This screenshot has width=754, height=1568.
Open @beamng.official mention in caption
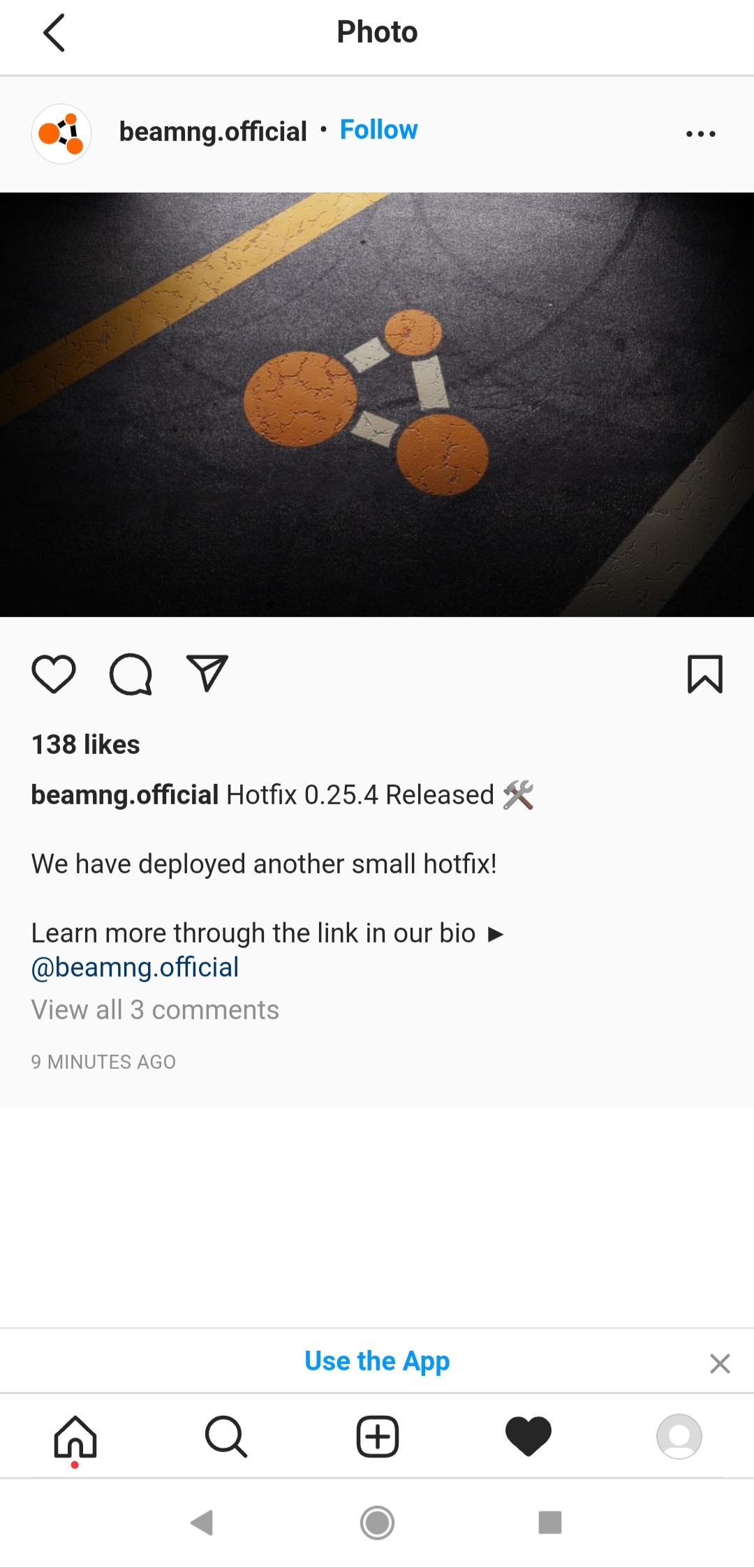[135, 968]
